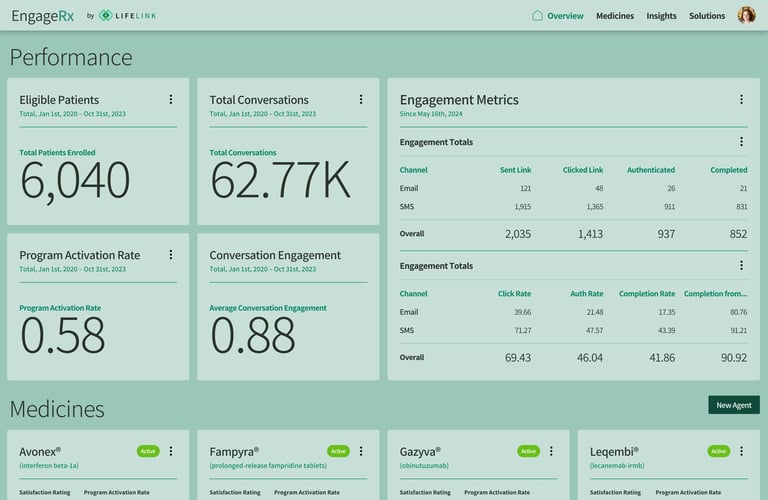The height and width of the screenshot is (500, 768).
Task: Open Eligible Patients card options menu
Action: pyautogui.click(x=171, y=99)
